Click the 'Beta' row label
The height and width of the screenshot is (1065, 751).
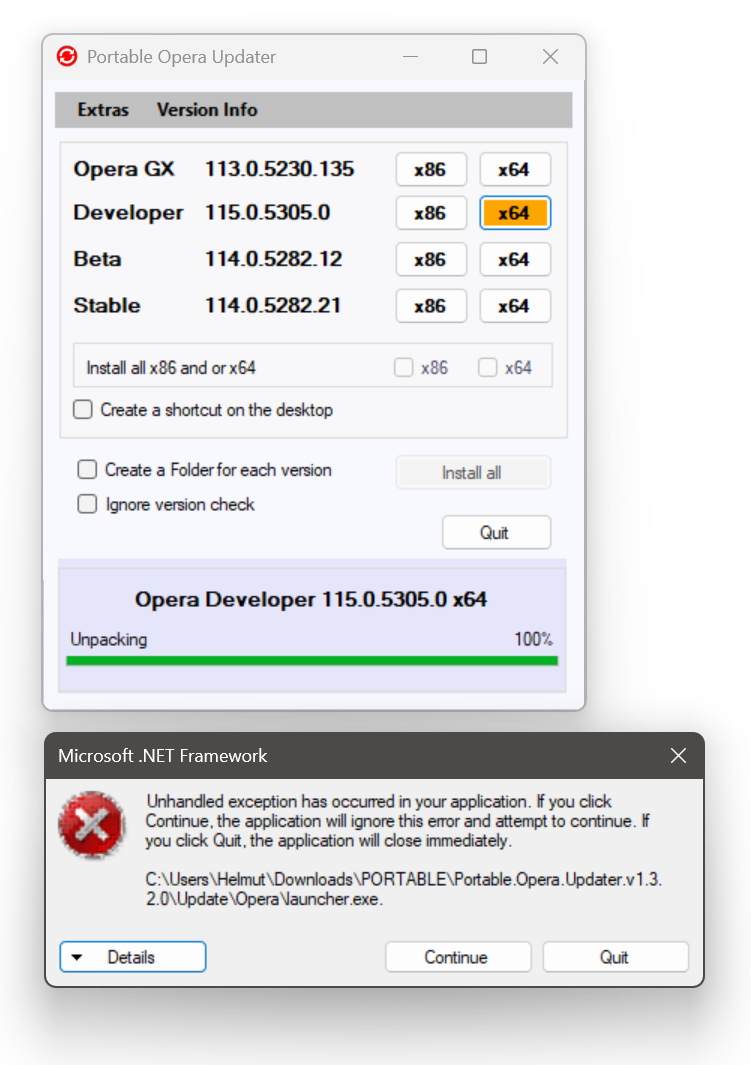click(x=97, y=259)
